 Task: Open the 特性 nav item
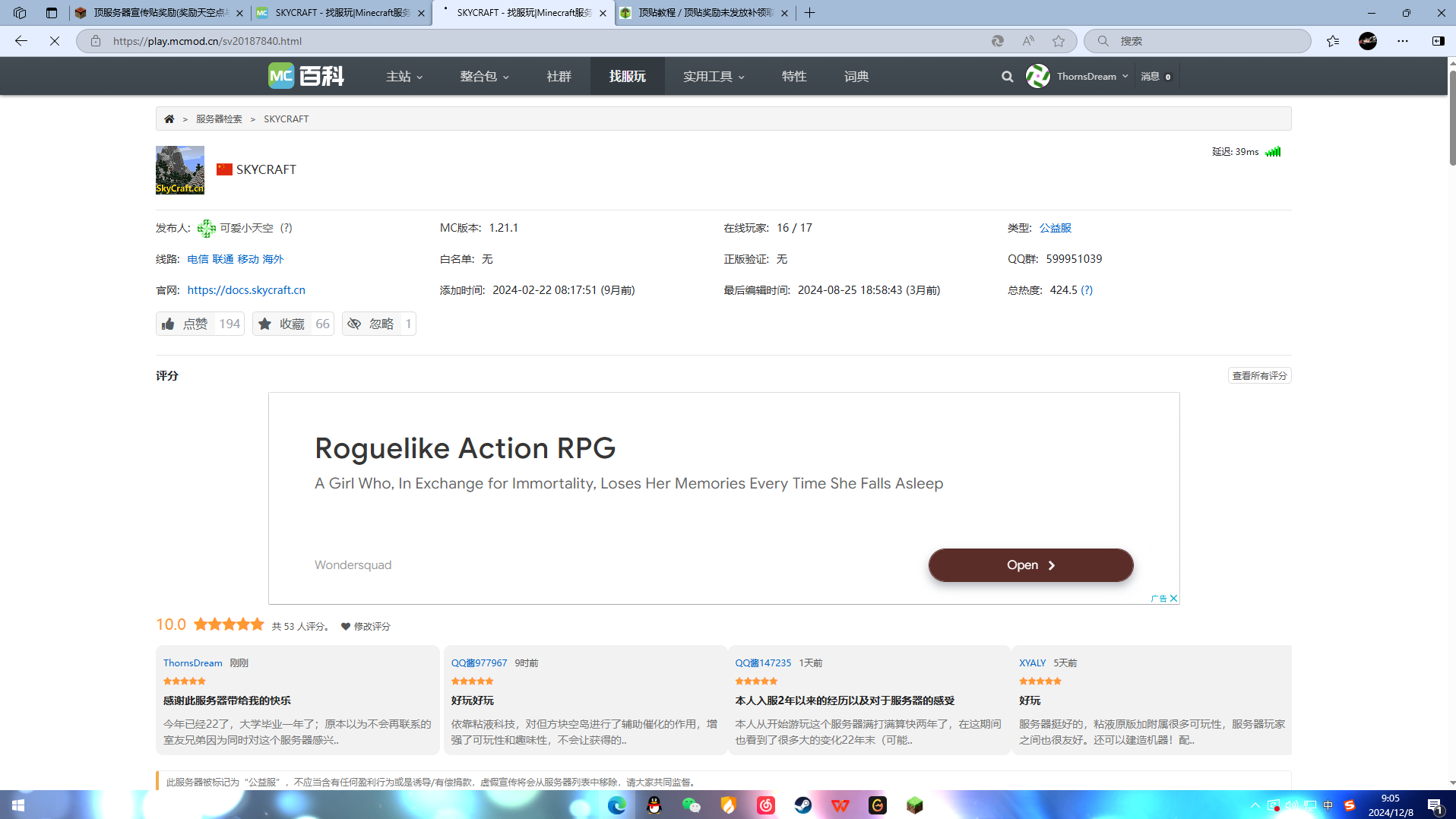(x=793, y=76)
